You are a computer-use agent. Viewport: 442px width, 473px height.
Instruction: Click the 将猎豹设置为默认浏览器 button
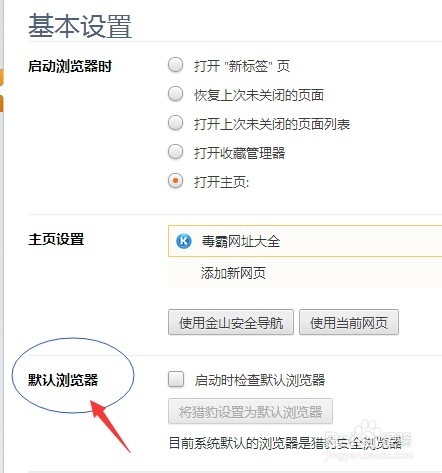[x=250, y=411]
